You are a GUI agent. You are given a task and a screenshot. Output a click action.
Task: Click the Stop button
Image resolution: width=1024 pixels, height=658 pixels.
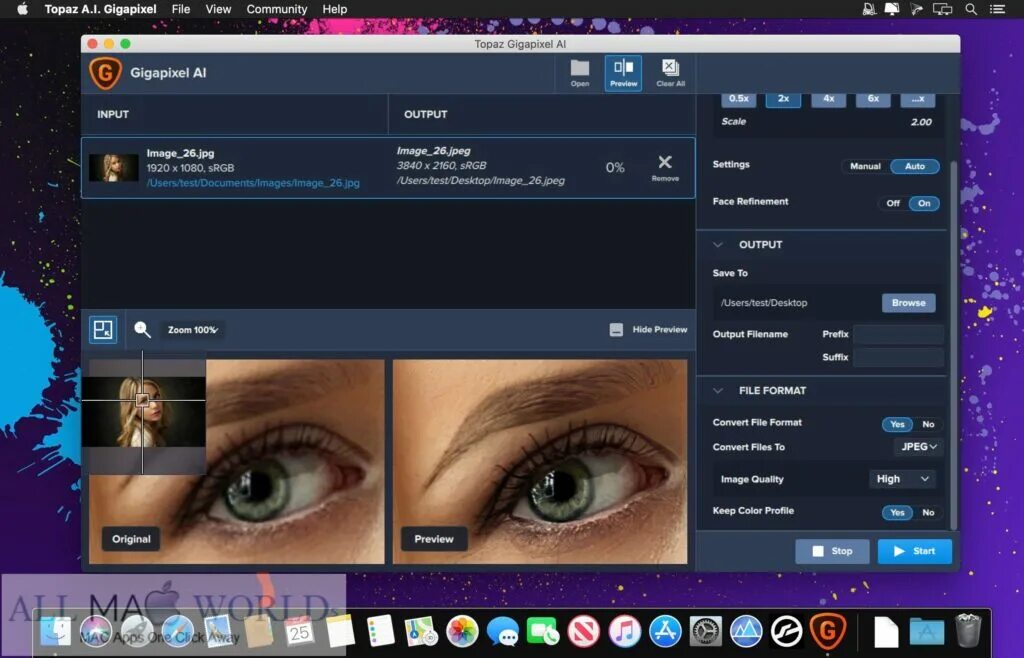click(x=832, y=551)
